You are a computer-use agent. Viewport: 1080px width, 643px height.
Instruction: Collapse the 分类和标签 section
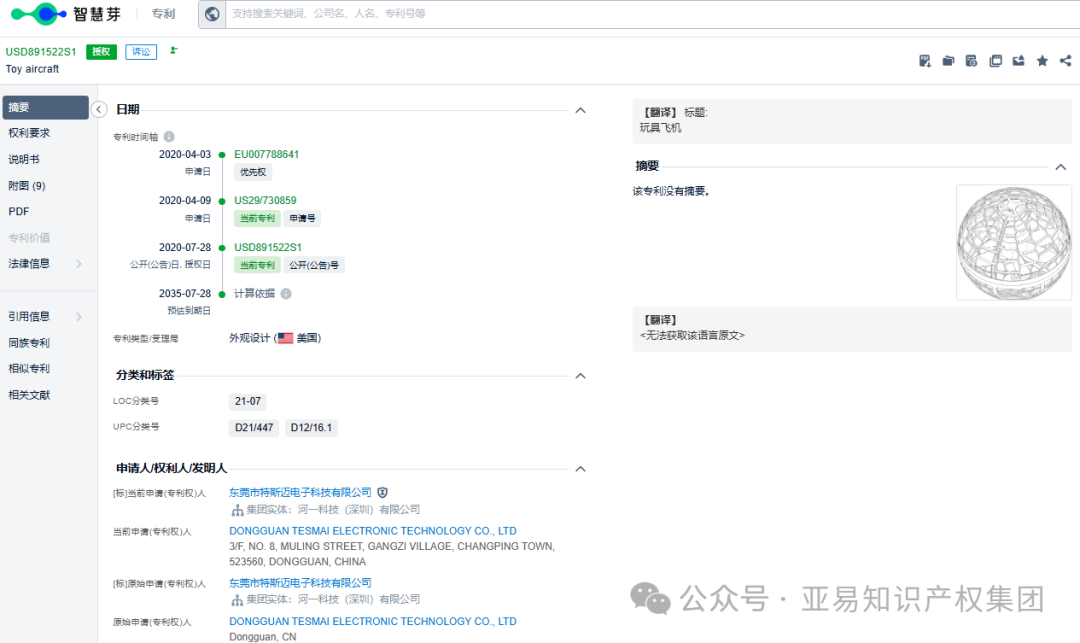[580, 375]
